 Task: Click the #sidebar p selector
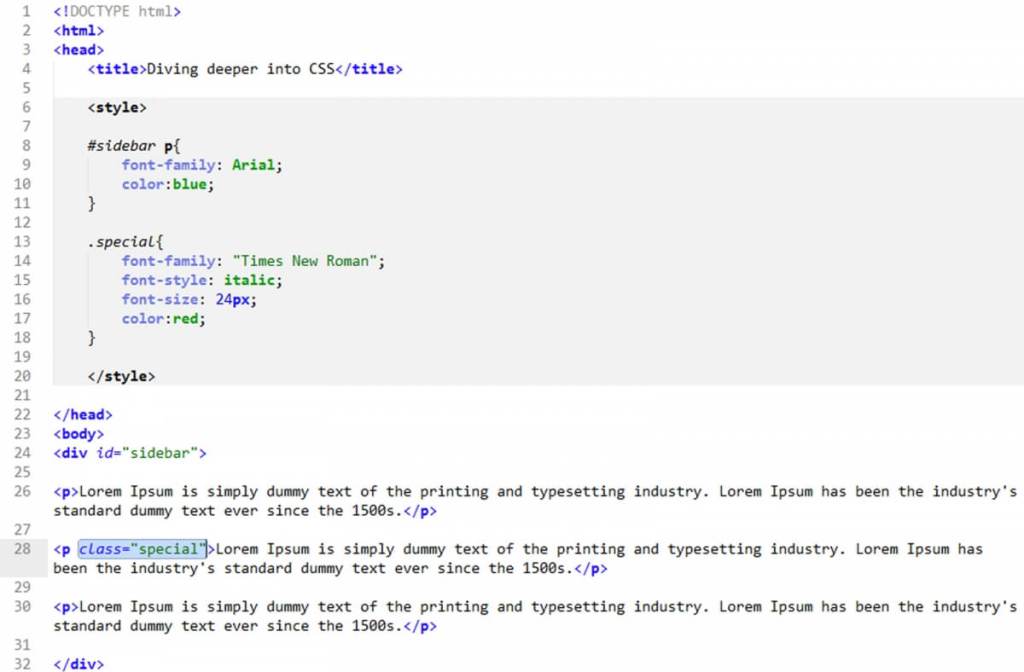point(128,146)
